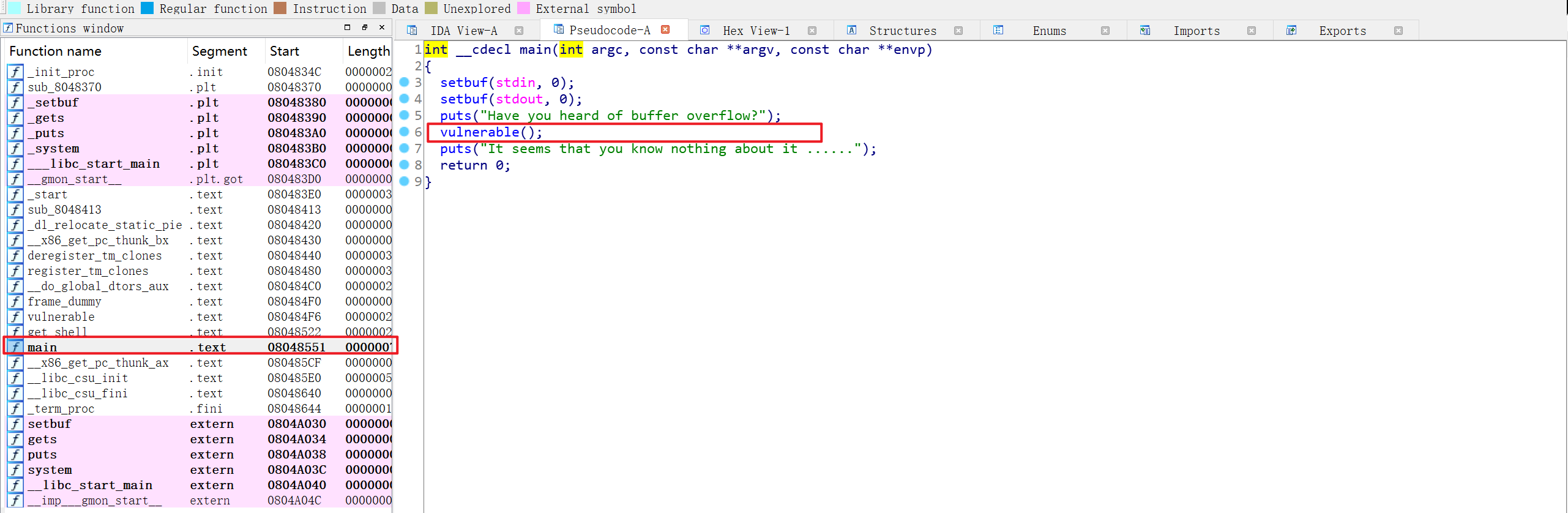
Task: Close the Functions window panel
Action: pyautogui.click(x=382, y=28)
